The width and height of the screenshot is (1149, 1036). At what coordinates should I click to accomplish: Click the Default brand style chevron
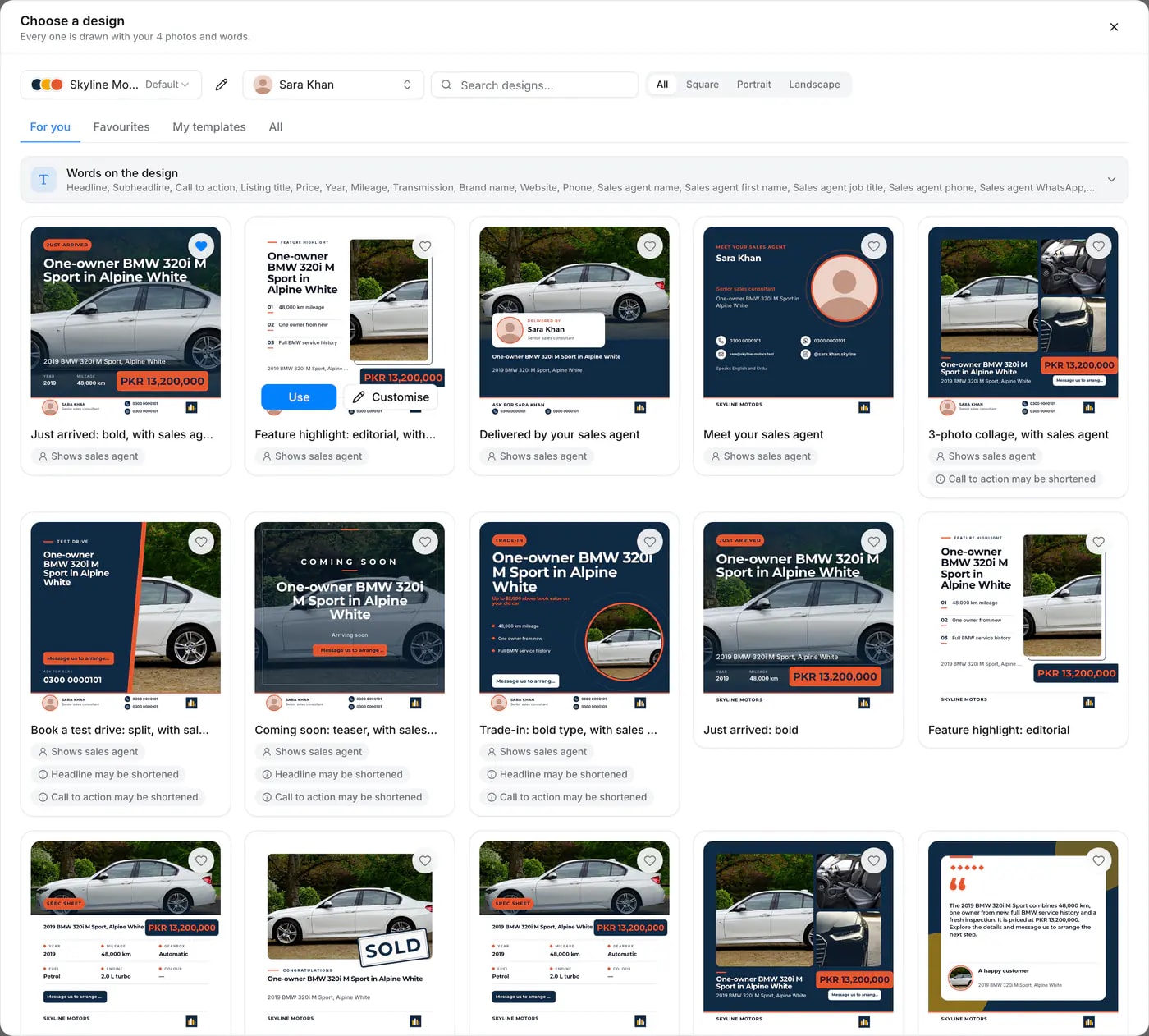pyautogui.click(x=185, y=85)
